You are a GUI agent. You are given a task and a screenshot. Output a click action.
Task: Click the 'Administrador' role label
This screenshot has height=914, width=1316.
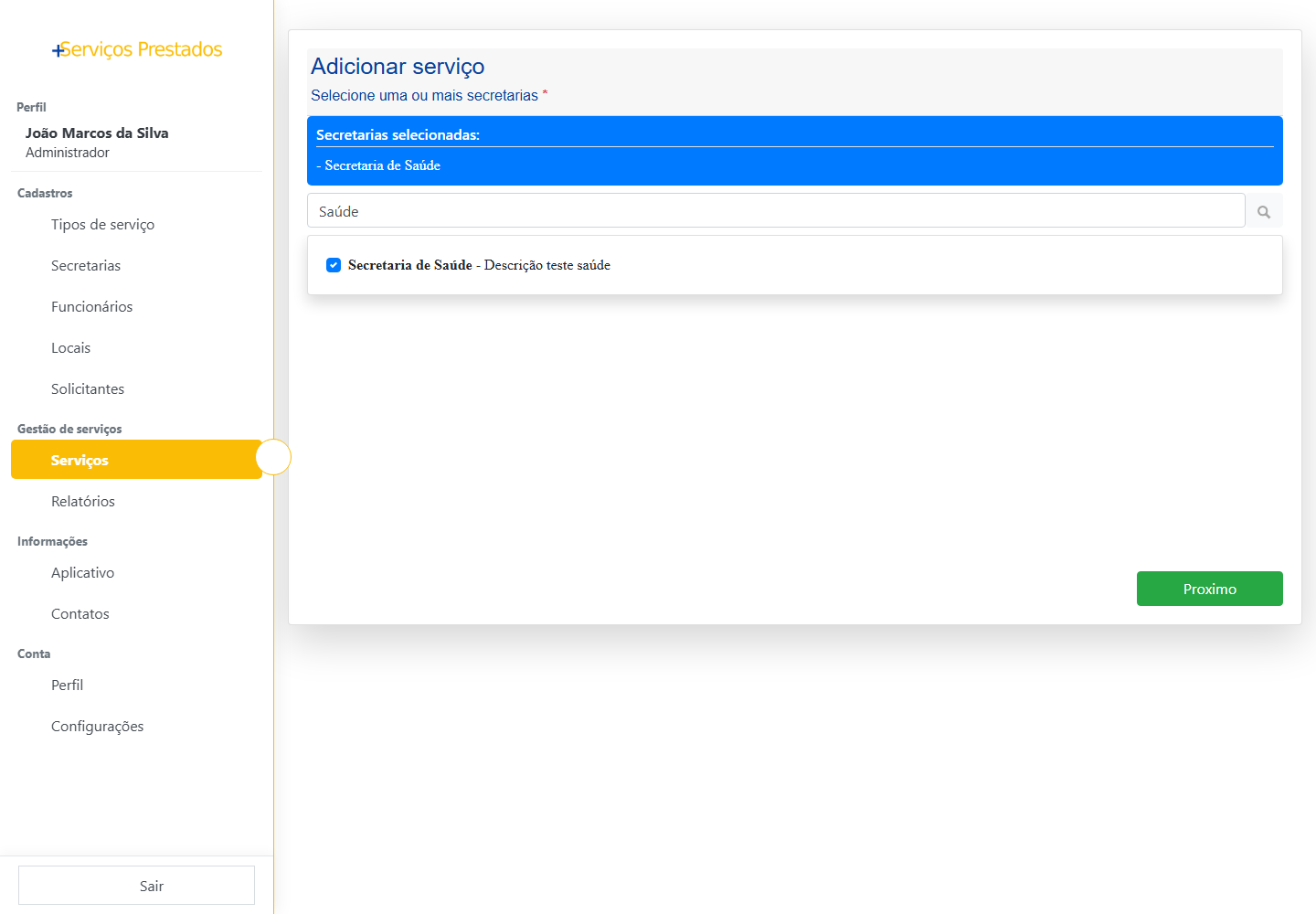click(68, 153)
